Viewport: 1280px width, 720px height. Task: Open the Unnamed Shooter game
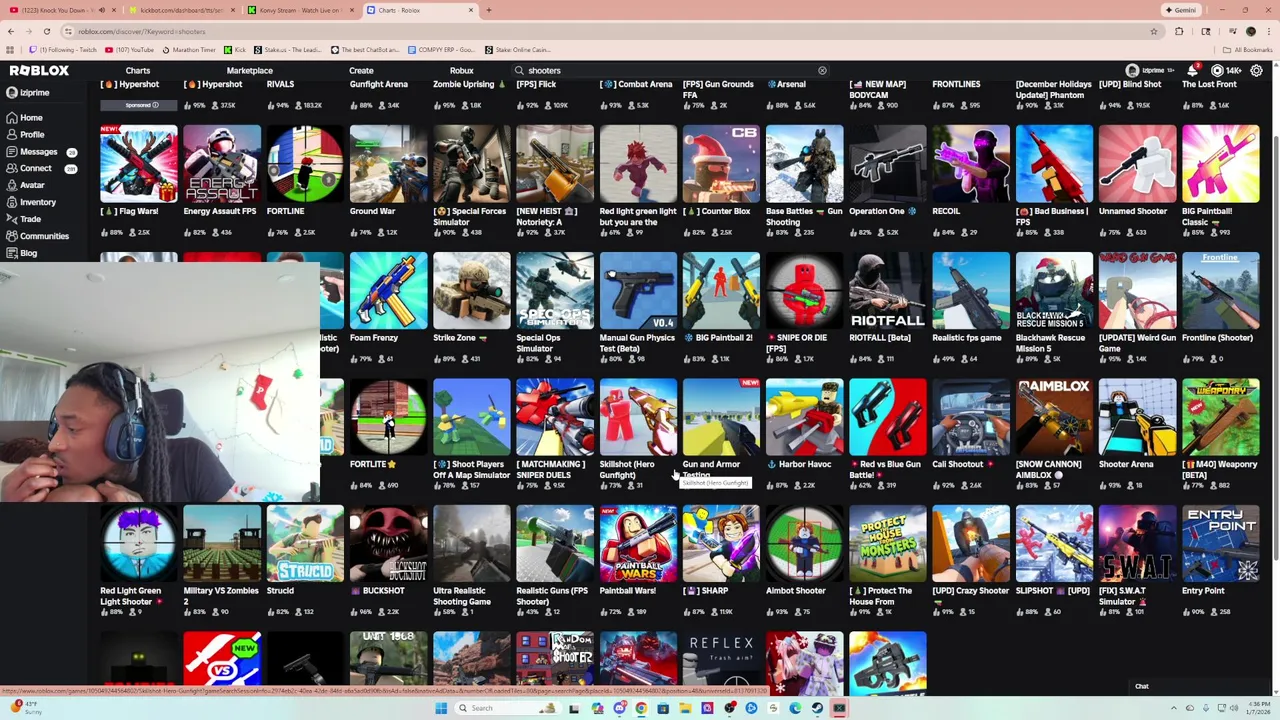[x=1137, y=164]
